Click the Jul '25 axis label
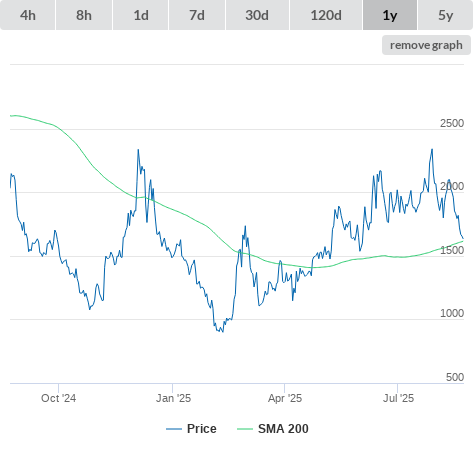This screenshot has height=455, width=474. (x=398, y=398)
